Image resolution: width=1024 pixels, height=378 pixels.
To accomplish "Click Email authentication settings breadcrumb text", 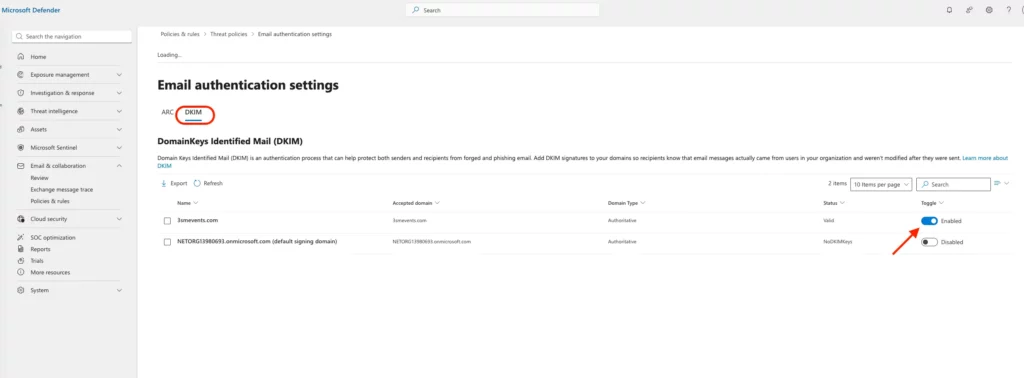I will 295,34.
